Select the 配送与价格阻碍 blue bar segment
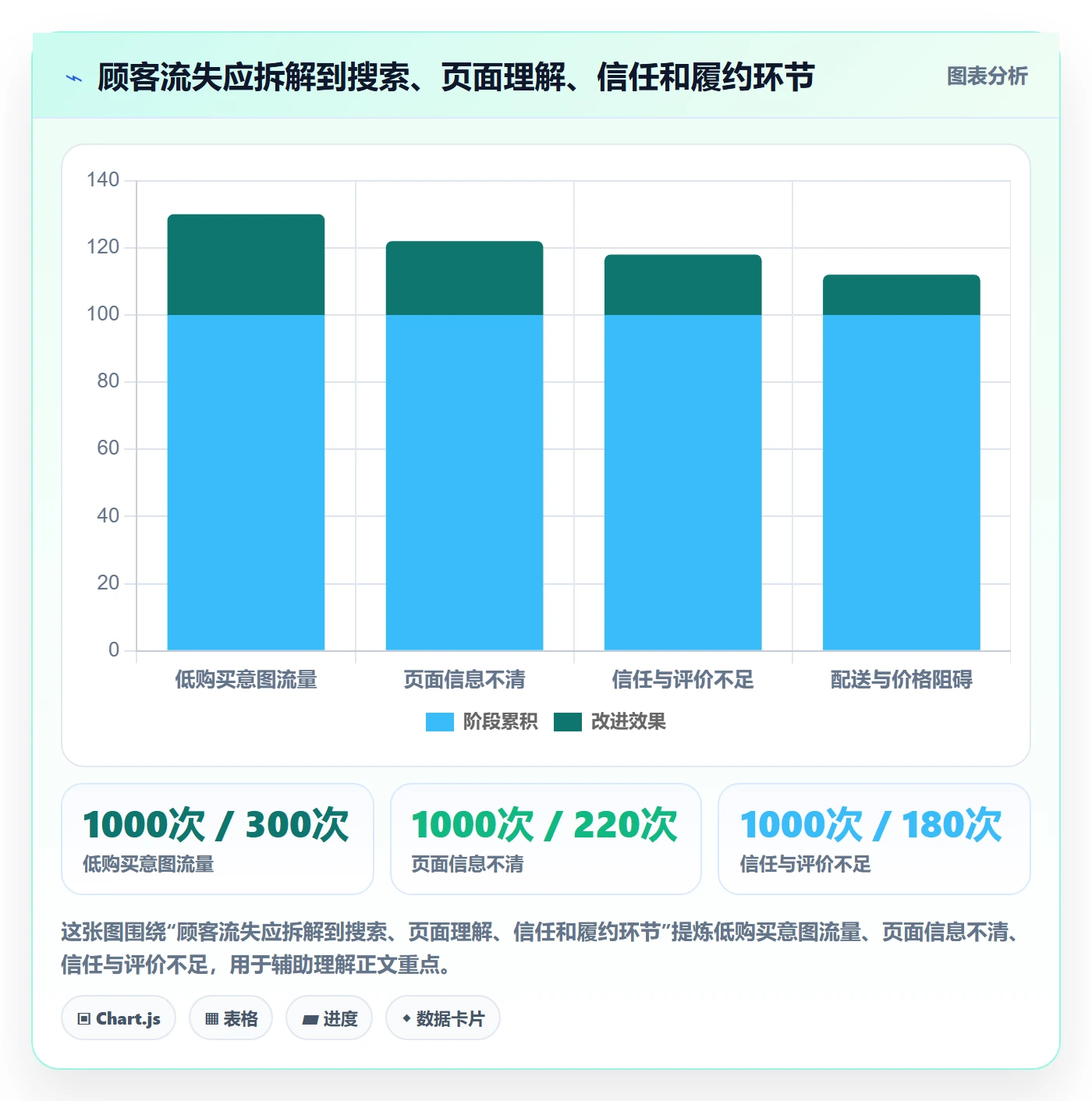The height and width of the screenshot is (1101, 1092). point(901,483)
